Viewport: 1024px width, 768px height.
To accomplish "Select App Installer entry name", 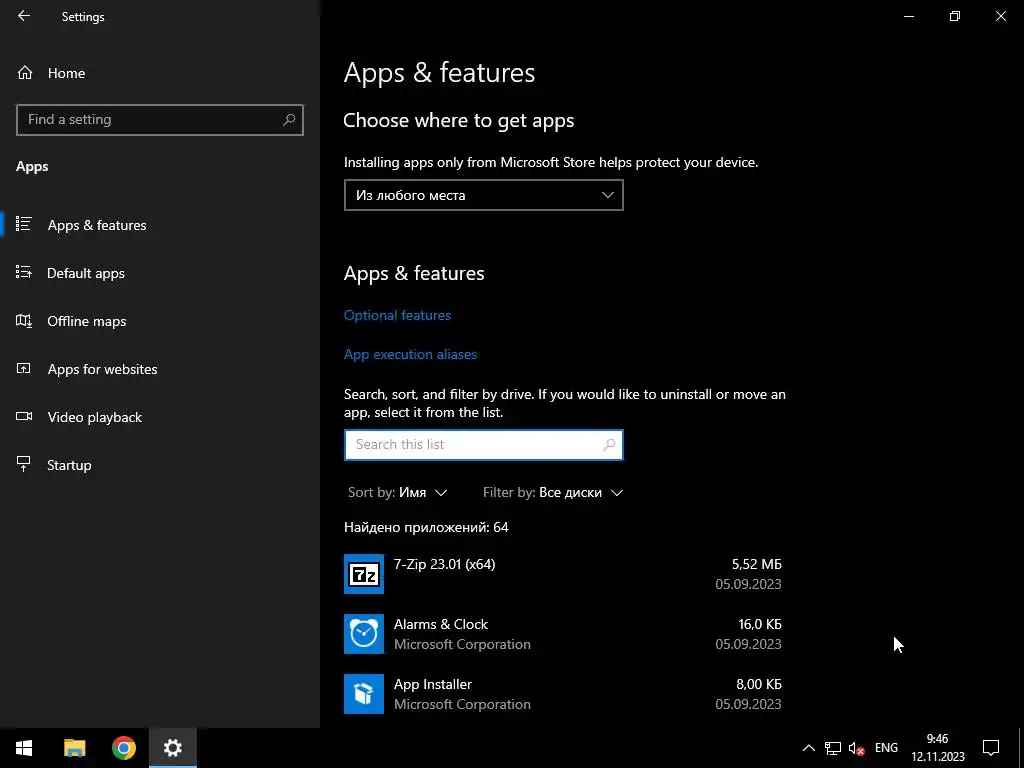I will coord(432,684).
